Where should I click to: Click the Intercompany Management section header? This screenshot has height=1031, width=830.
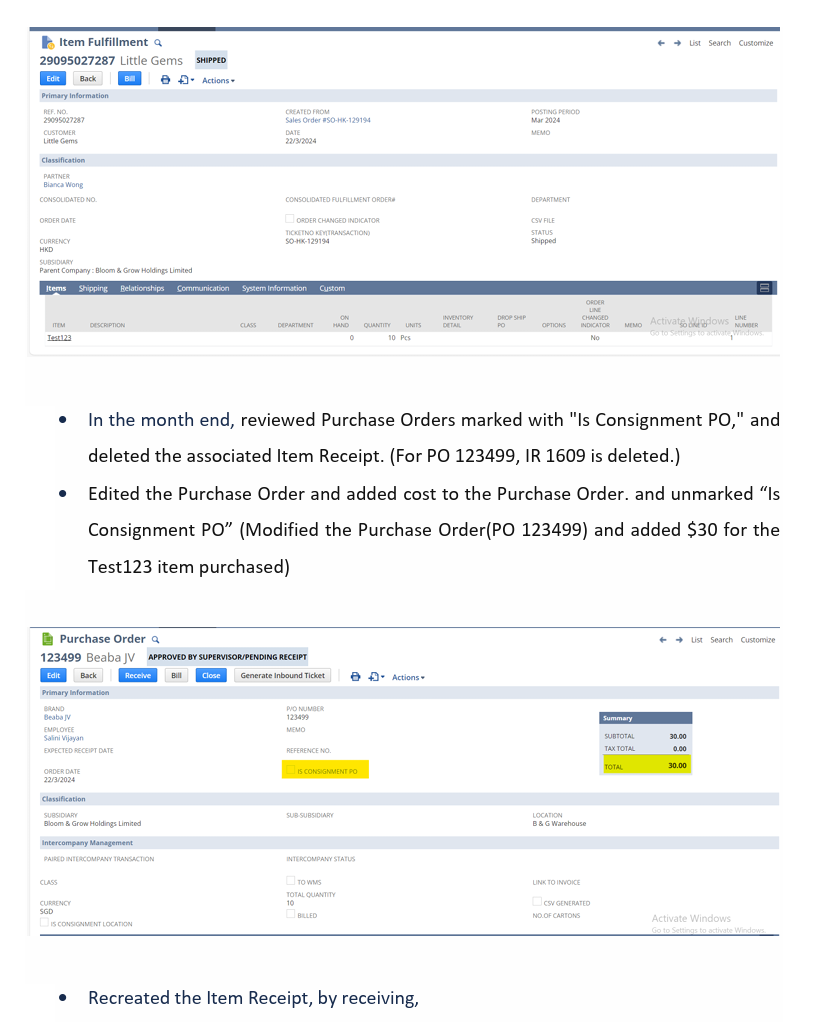87,843
